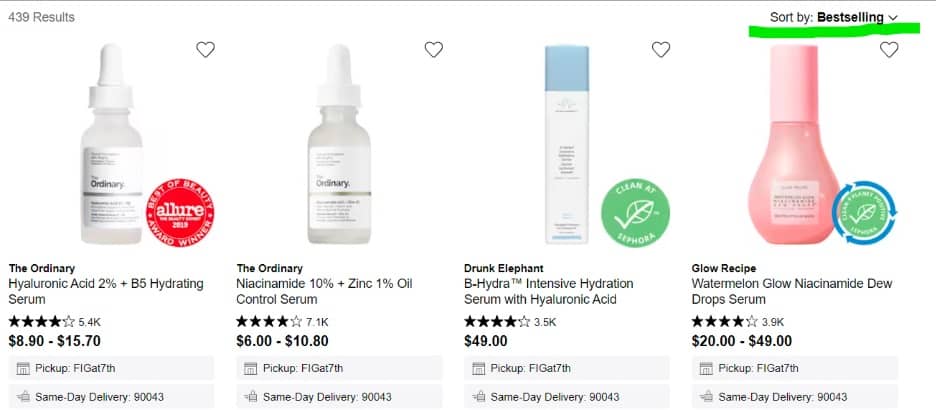
Task: Click the Clean at Sephora green badge
Action: pyautogui.click(x=635, y=212)
